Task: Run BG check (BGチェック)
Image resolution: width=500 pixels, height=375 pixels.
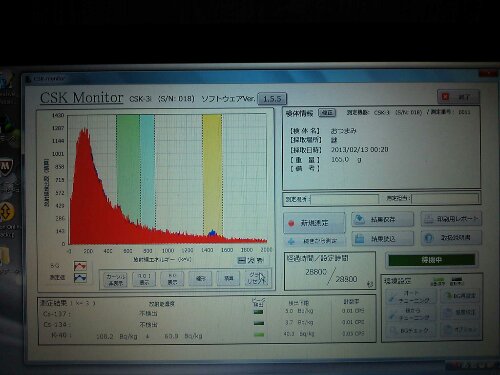Action: click(x=411, y=331)
